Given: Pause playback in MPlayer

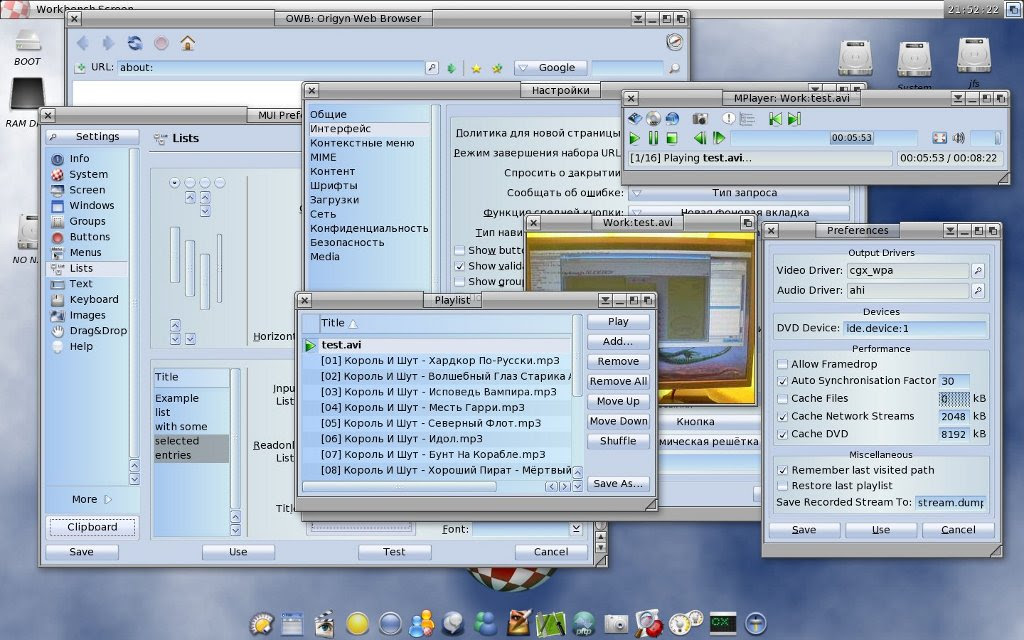Looking at the screenshot, I should point(653,138).
